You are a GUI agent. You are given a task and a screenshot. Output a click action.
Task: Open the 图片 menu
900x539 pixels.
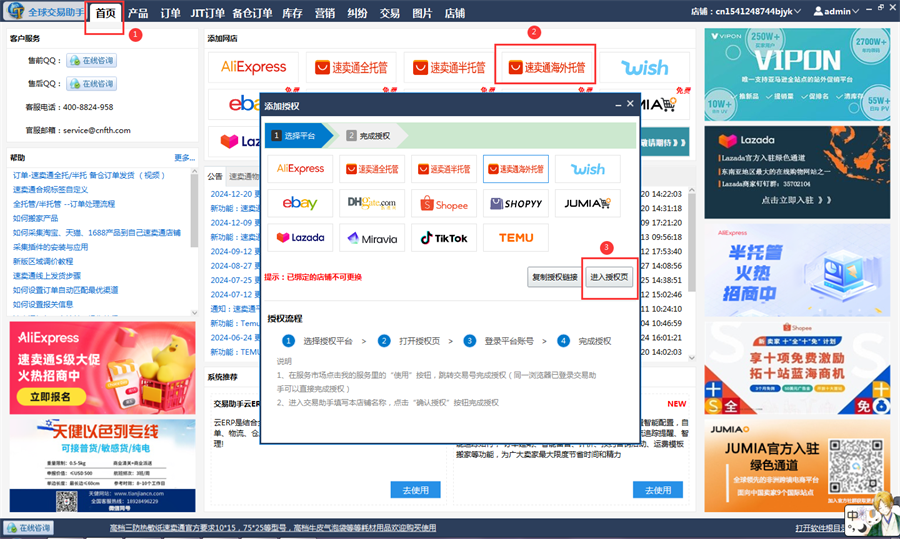point(422,13)
